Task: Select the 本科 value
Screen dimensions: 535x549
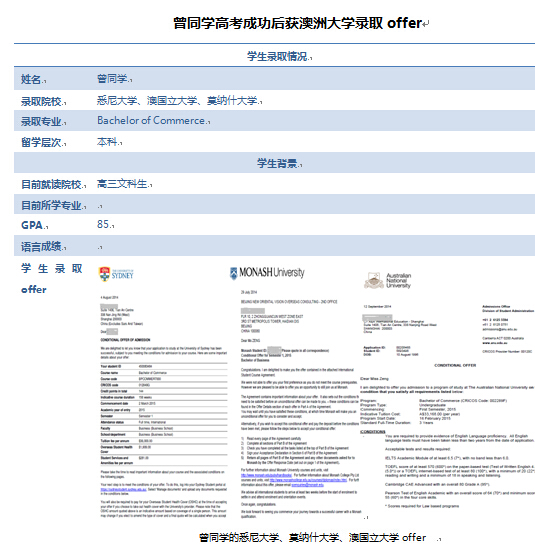Action: [107, 142]
